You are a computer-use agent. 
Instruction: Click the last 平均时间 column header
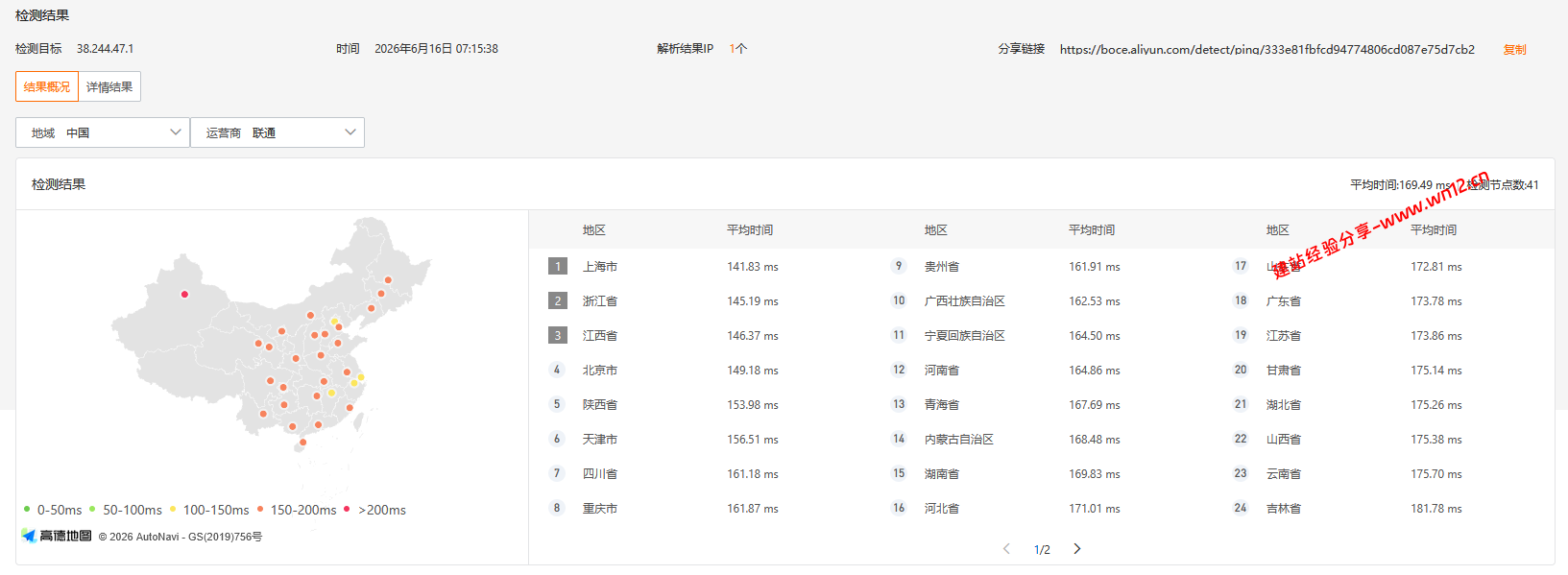click(1434, 229)
